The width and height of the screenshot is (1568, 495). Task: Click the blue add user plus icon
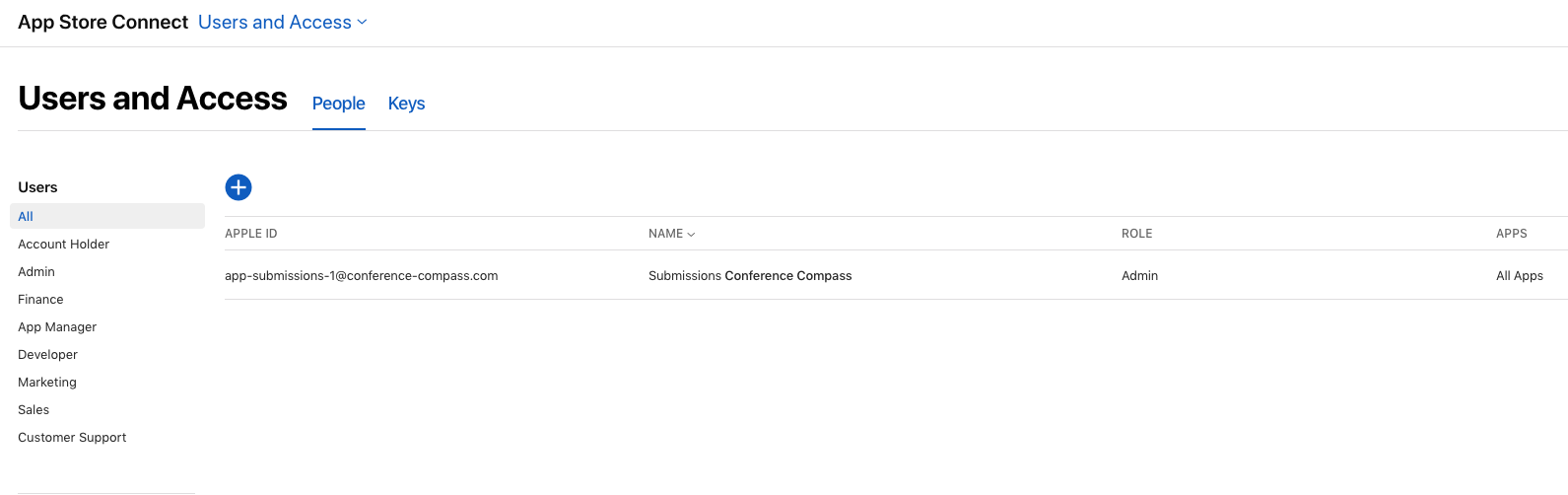point(239,187)
